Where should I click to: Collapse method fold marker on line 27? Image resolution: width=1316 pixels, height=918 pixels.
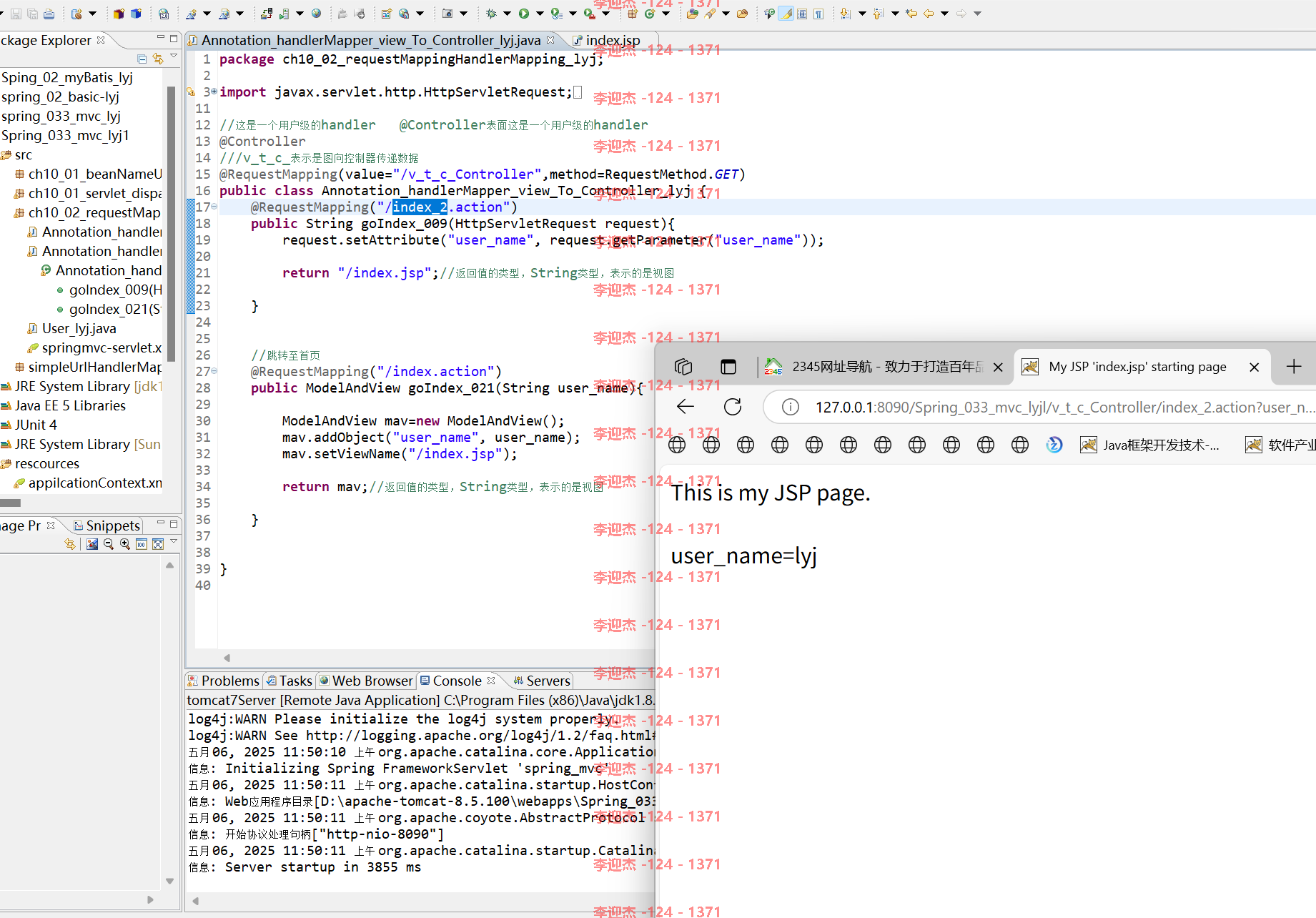click(x=214, y=371)
